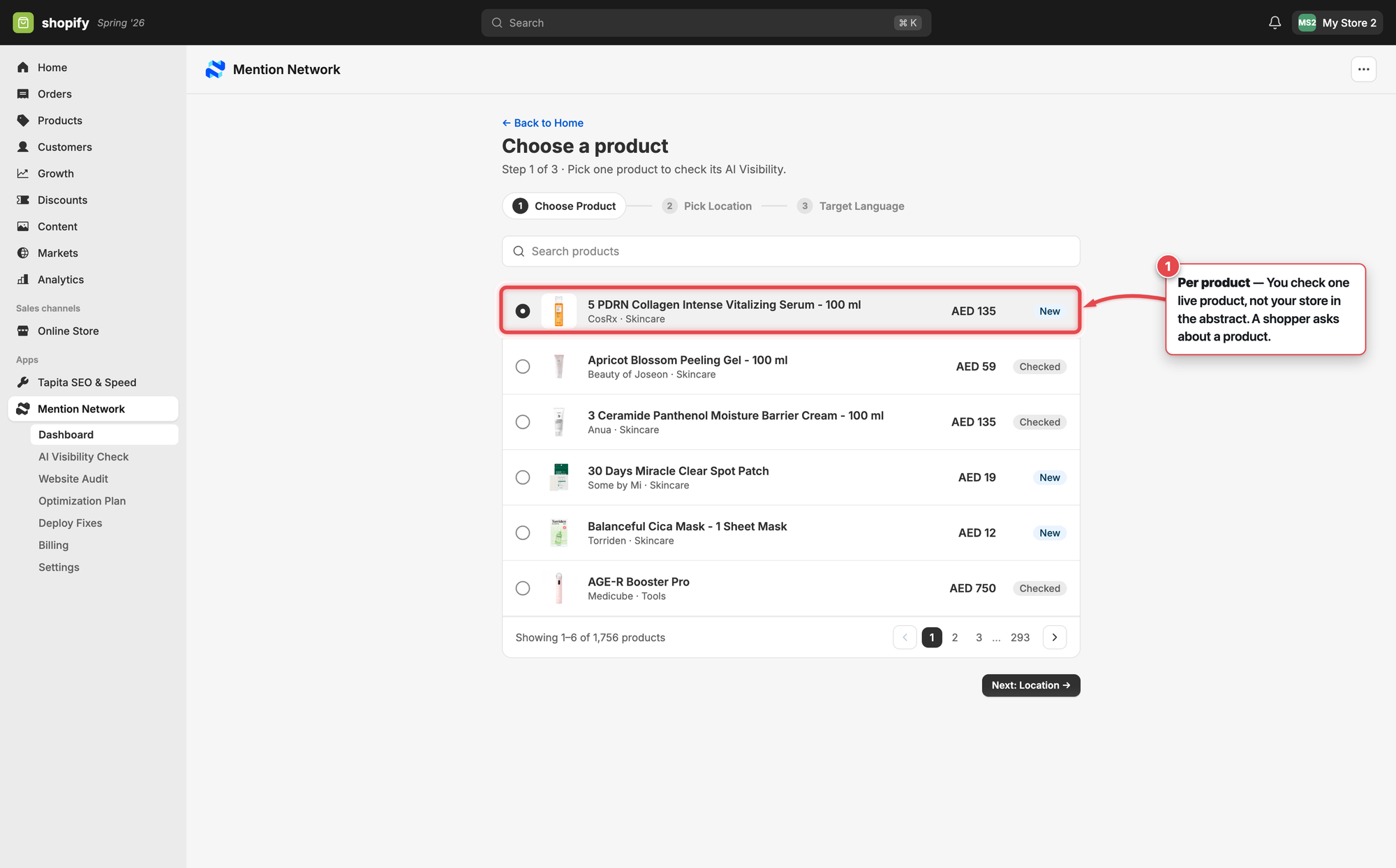This screenshot has height=868, width=1396.
Task: Click AGE-R Booster Pro thumbnail
Action: [559, 588]
